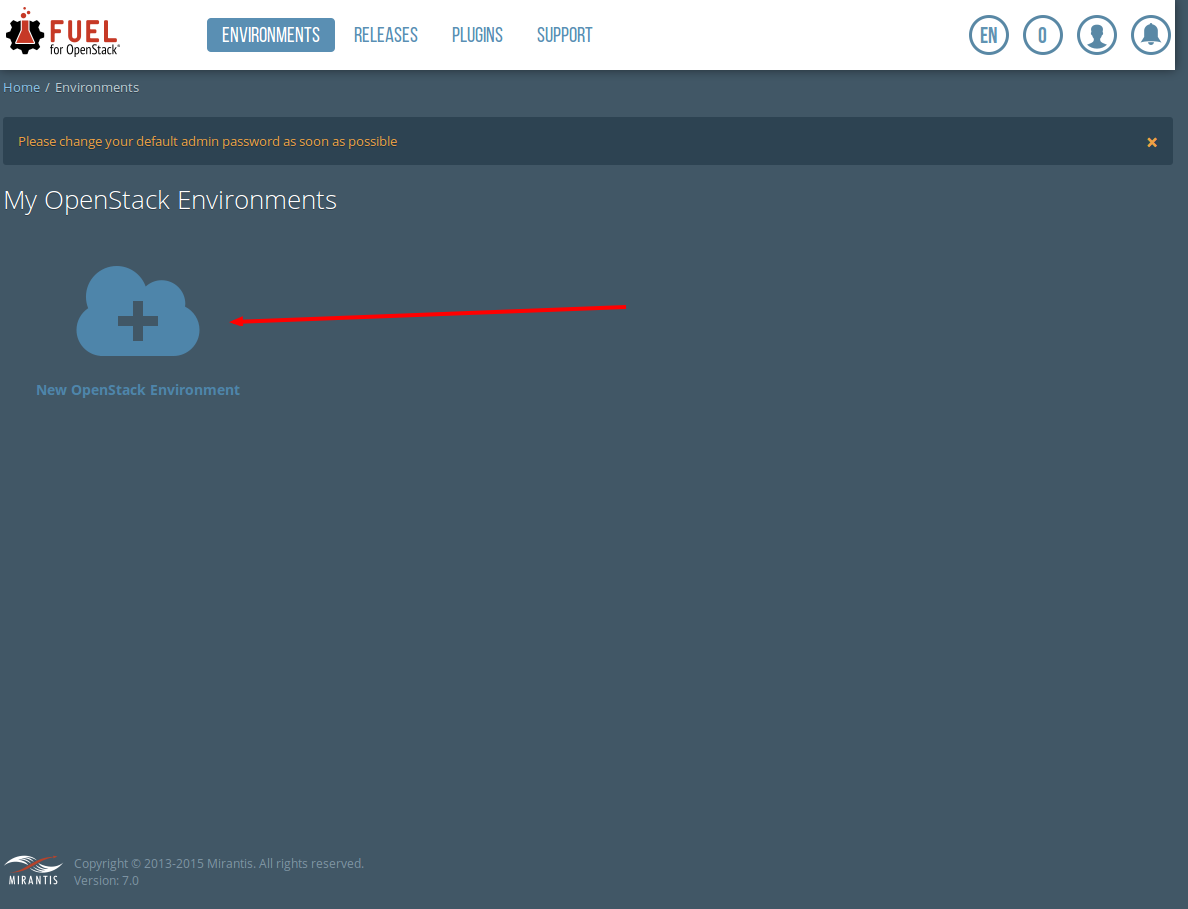Viewport: 1188px width, 909px height.
Task: Go to the Support tab
Action: coord(564,35)
